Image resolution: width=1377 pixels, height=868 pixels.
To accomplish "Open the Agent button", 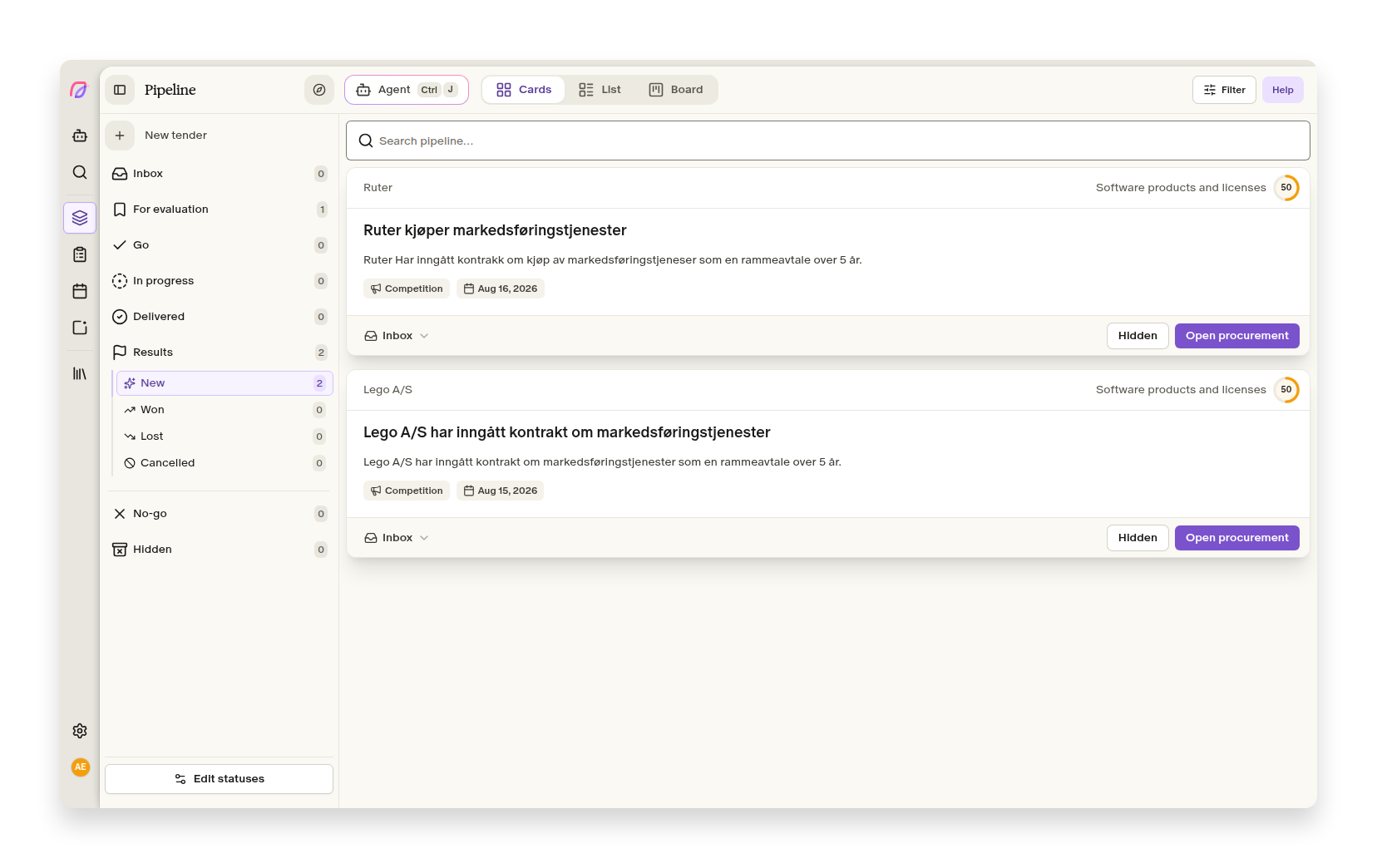I will [x=407, y=90].
